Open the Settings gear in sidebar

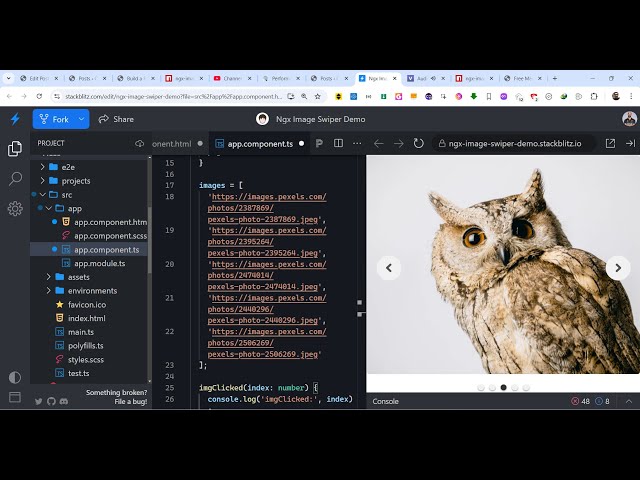[15, 208]
